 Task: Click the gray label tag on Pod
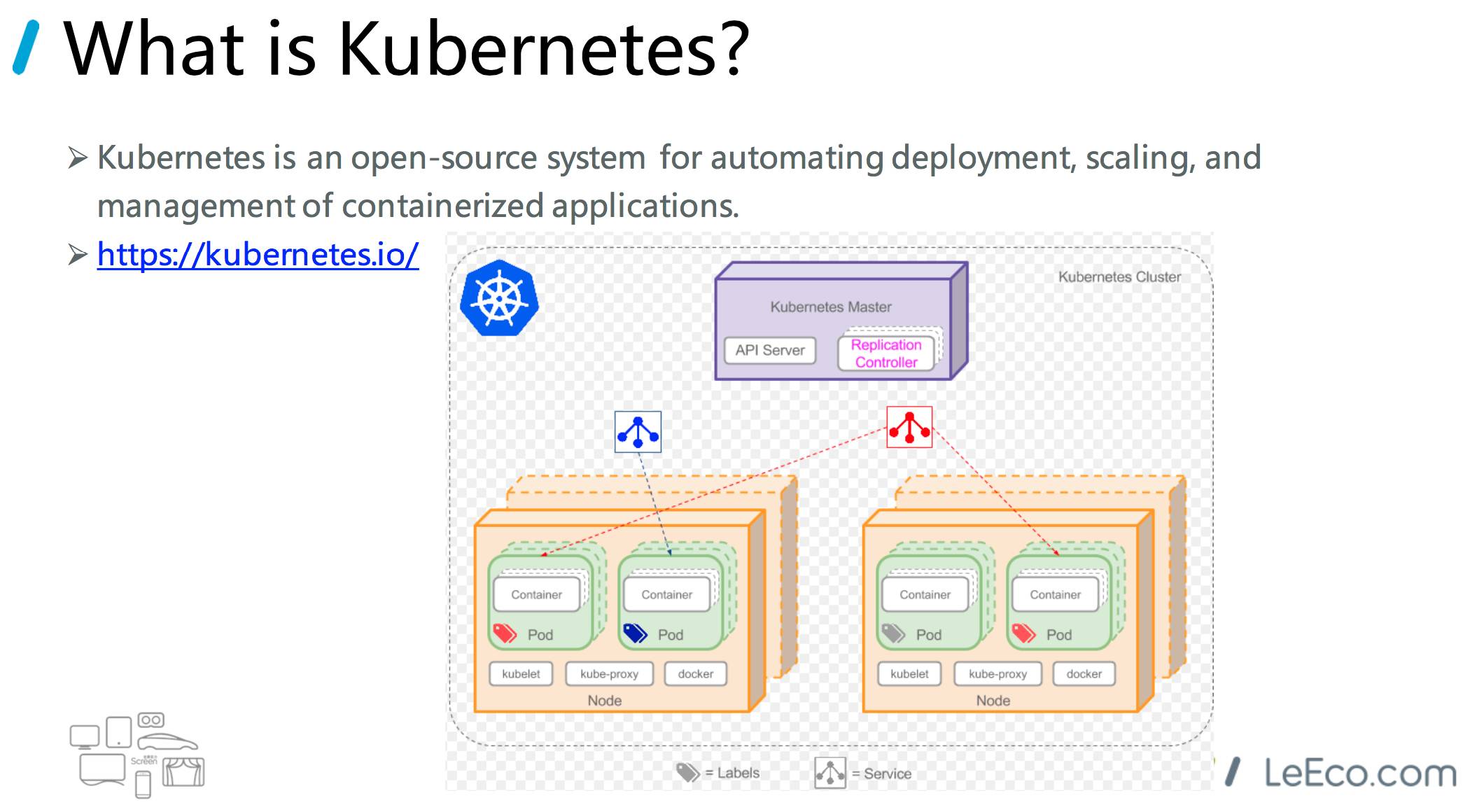(x=893, y=633)
